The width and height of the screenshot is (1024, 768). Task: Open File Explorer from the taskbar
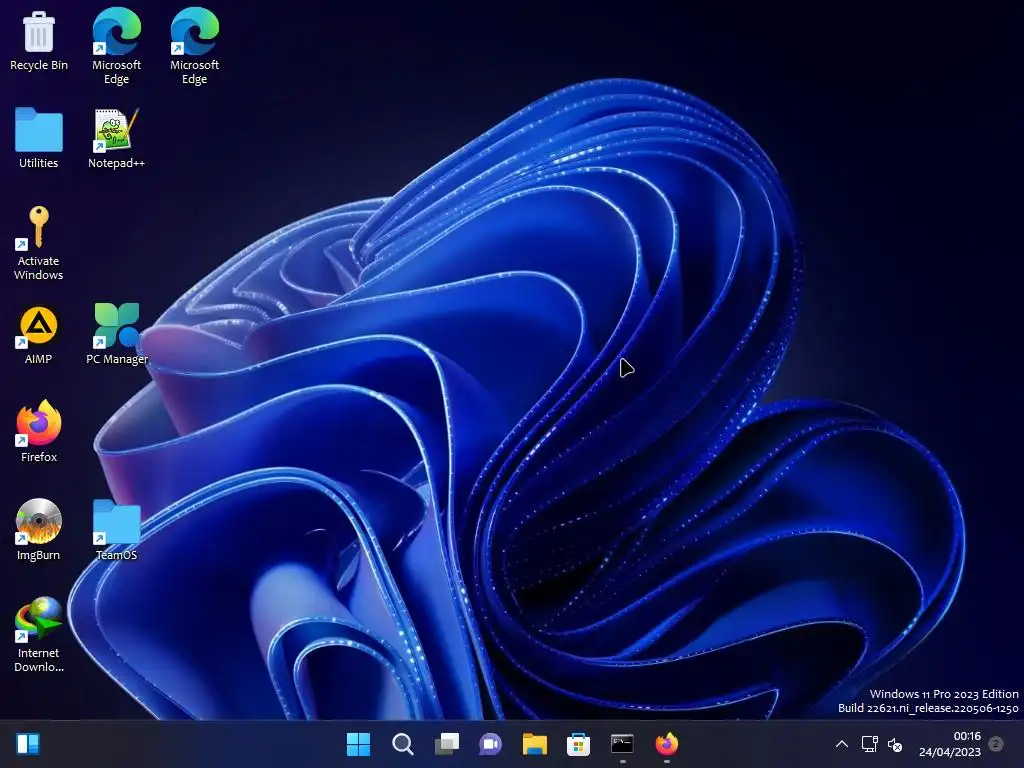535,744
